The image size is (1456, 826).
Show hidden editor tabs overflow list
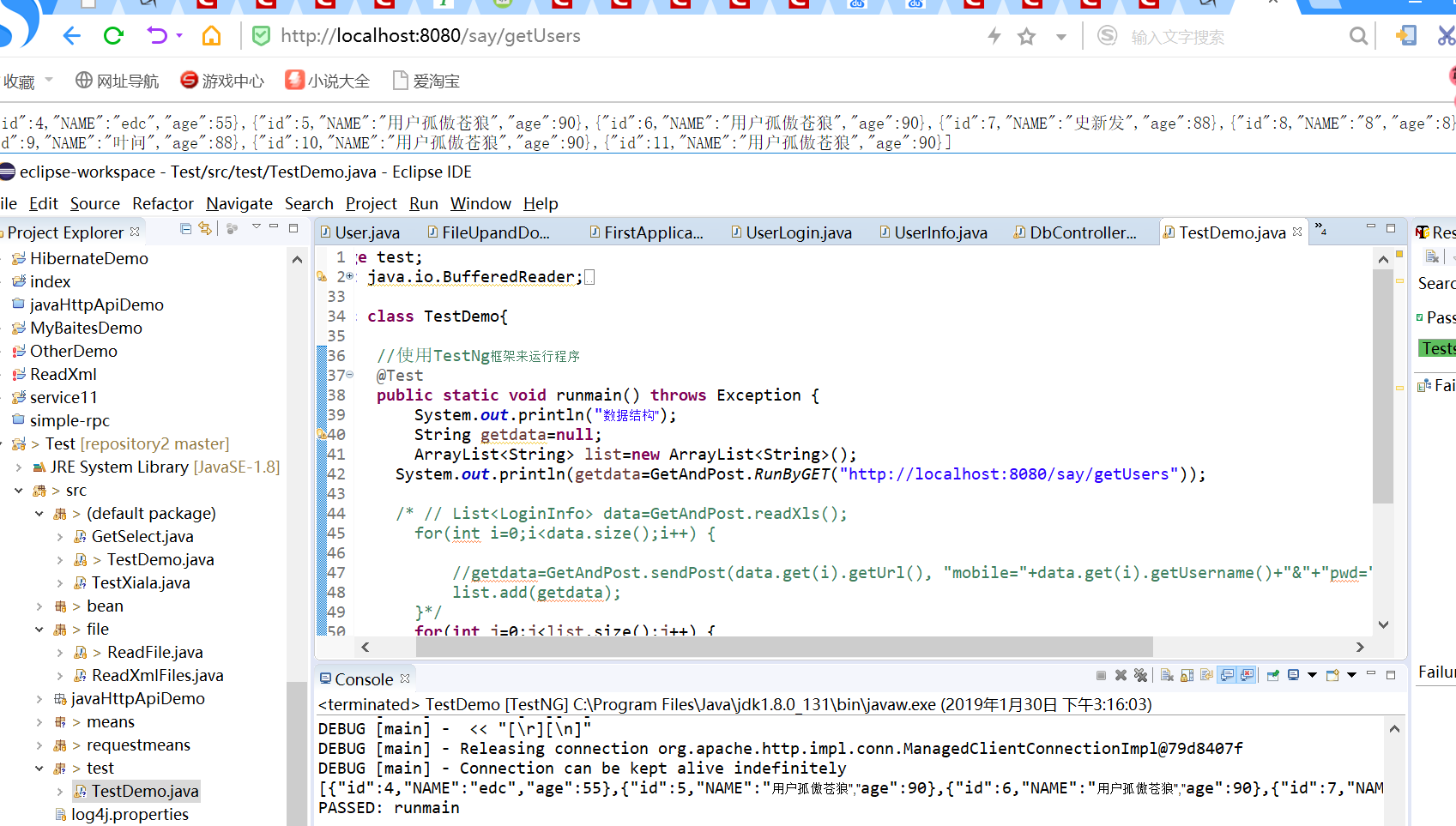[1321, 229]
